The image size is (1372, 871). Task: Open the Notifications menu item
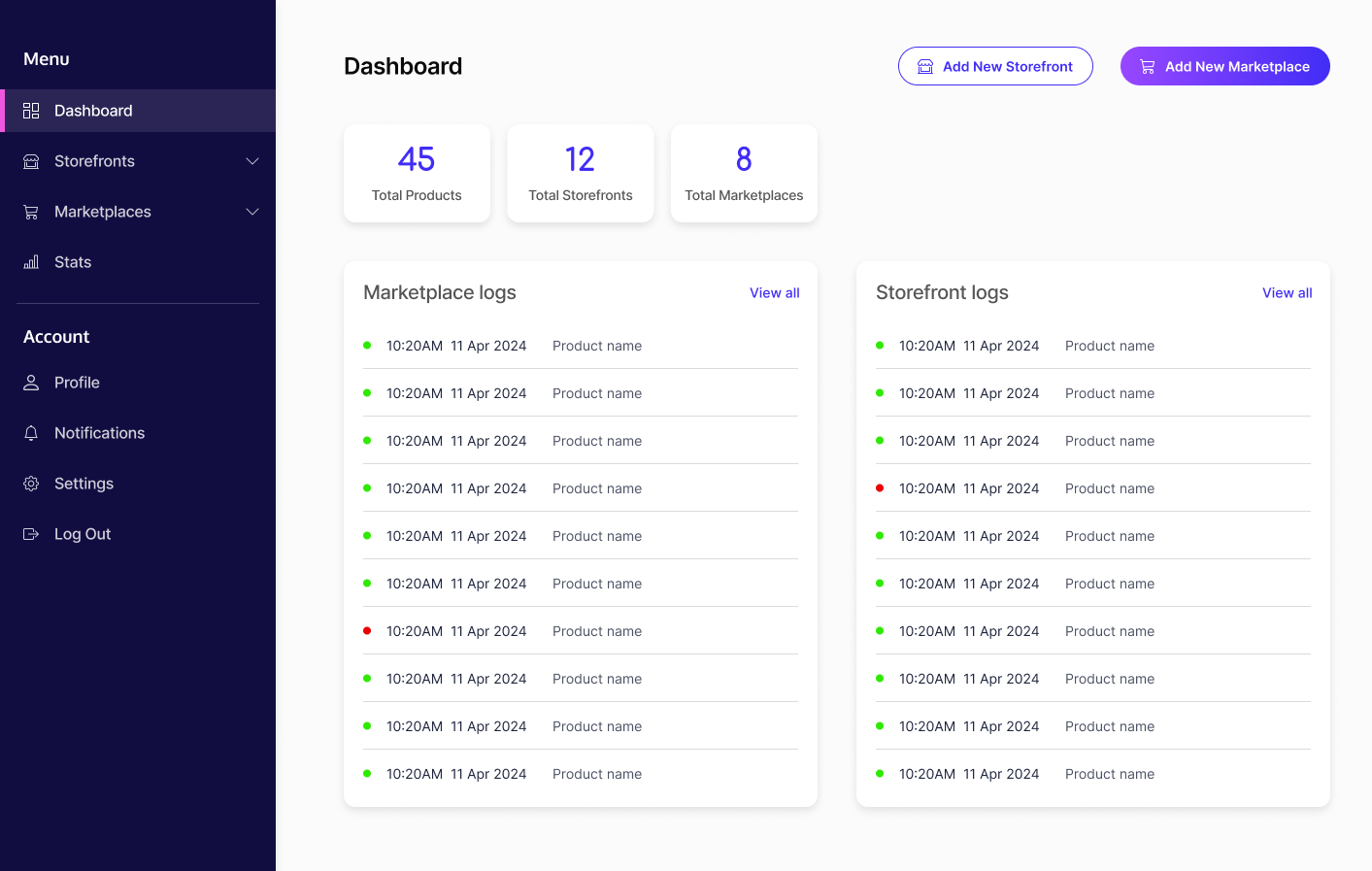click(99, 433)
